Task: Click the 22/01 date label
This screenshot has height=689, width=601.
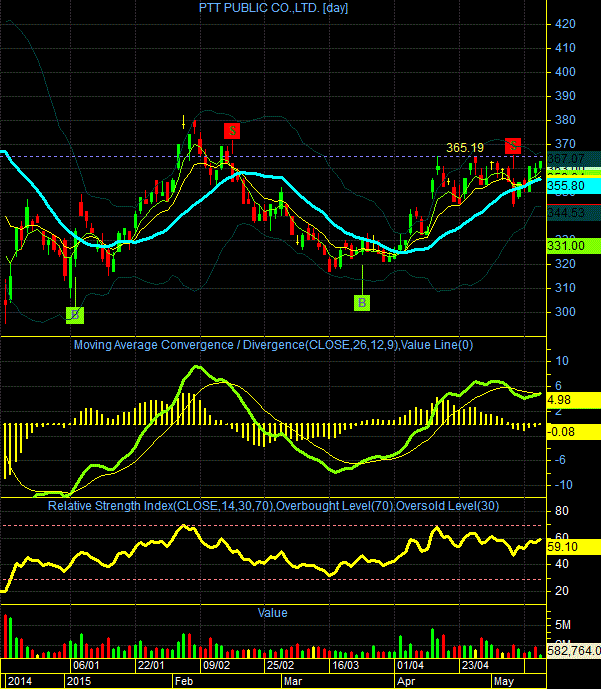Action: point(151,665)
